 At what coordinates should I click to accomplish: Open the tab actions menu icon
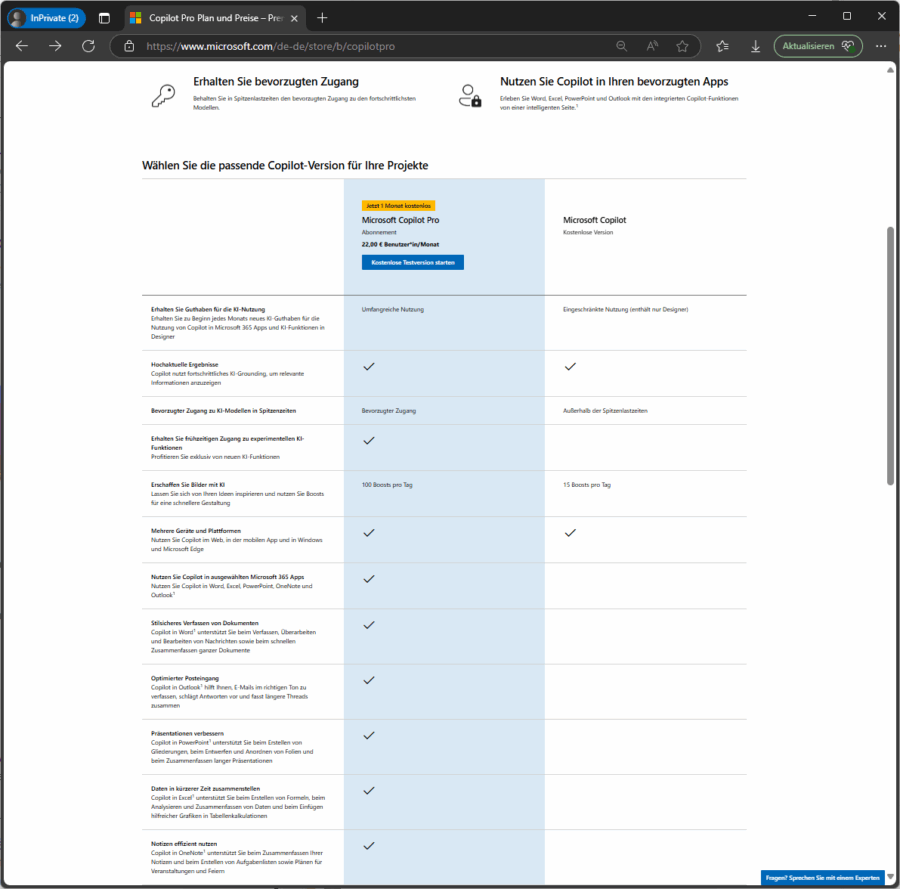104,18
